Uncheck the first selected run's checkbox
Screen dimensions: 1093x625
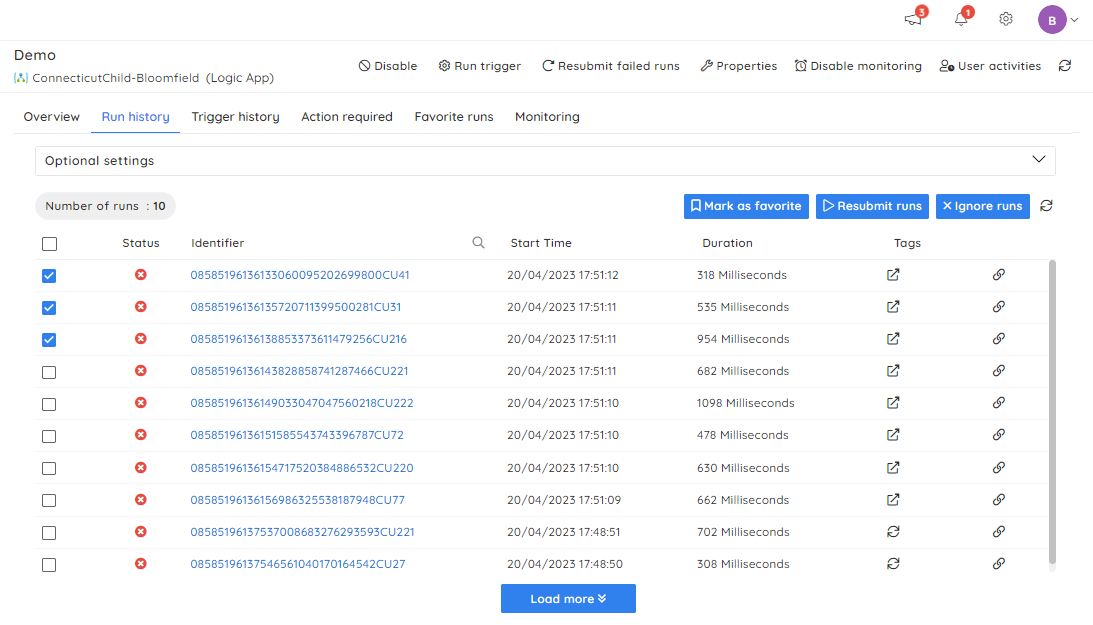49,275
